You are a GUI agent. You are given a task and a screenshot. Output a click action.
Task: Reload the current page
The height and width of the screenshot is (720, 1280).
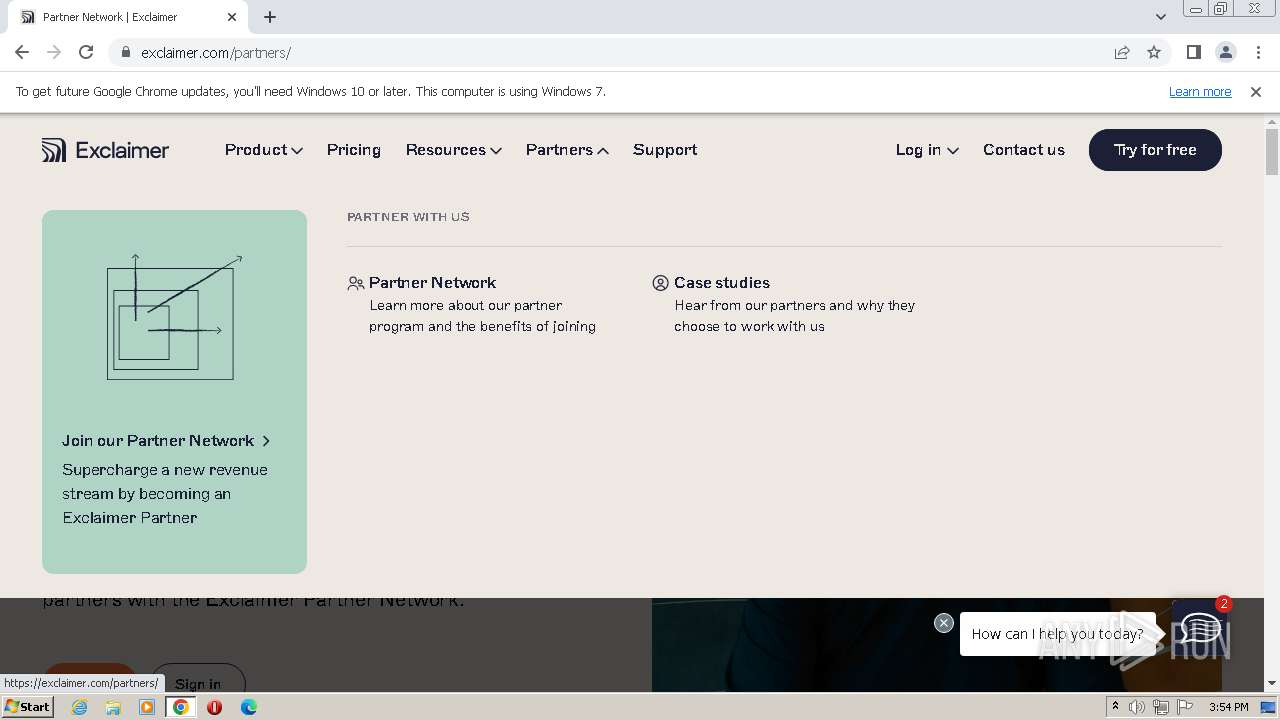pyautogui.click(x=86, y=52)
